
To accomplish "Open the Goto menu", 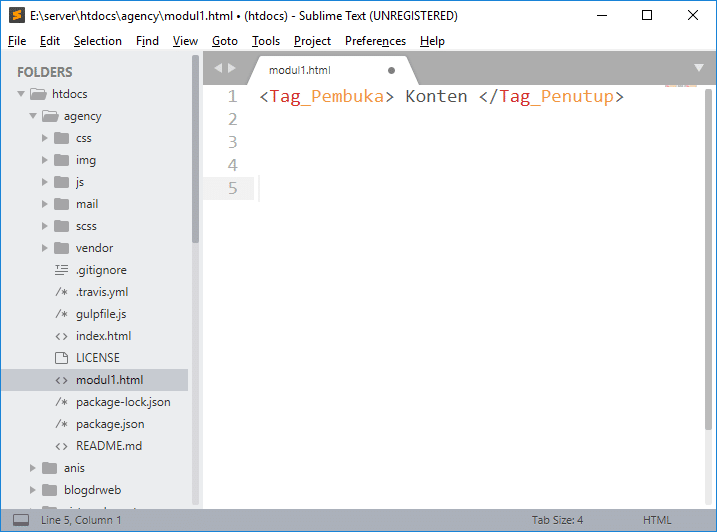I will [225, 41].
